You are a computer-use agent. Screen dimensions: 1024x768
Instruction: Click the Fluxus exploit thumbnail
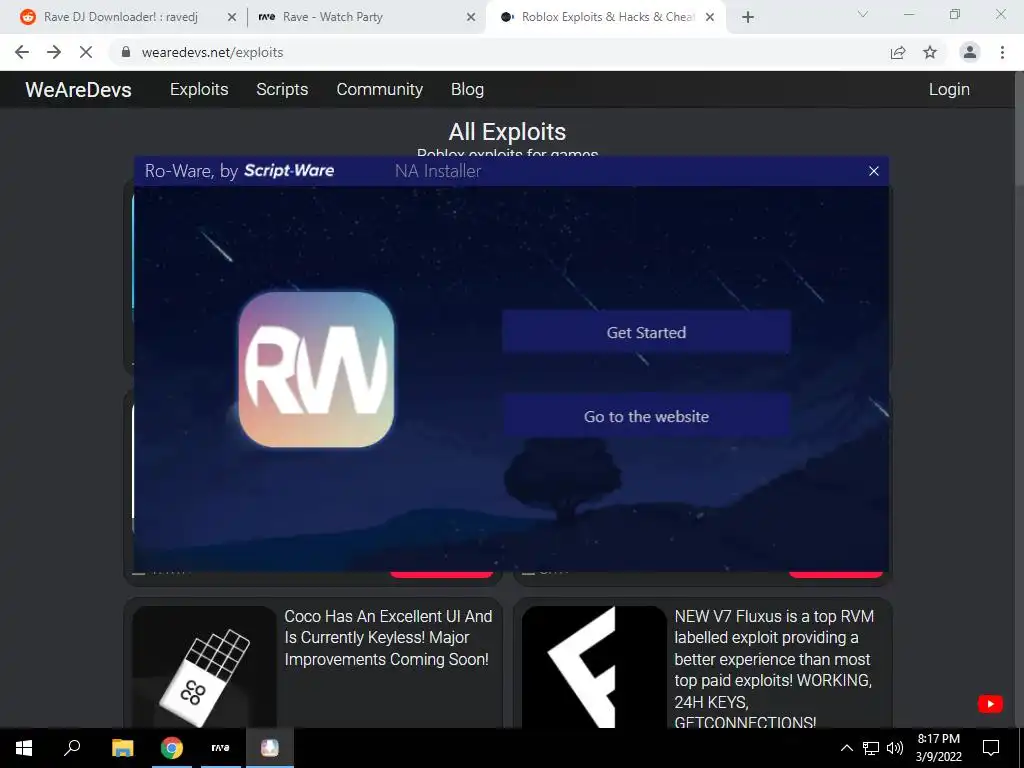pyautogui.click(x=594, y=667)
